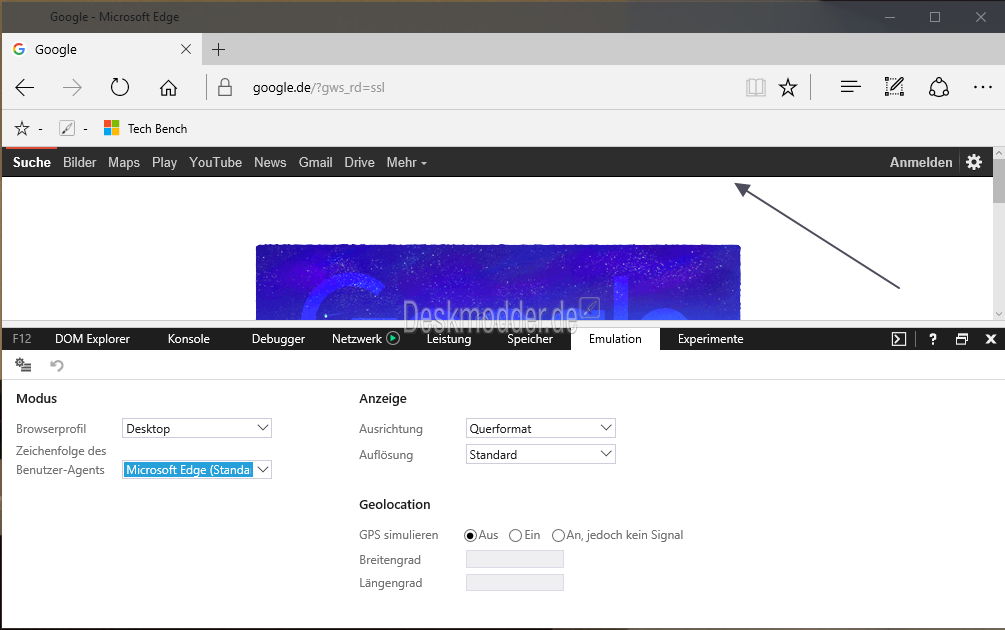
Task: Select GPS simulieren Aus radio button
Action: 470,535
